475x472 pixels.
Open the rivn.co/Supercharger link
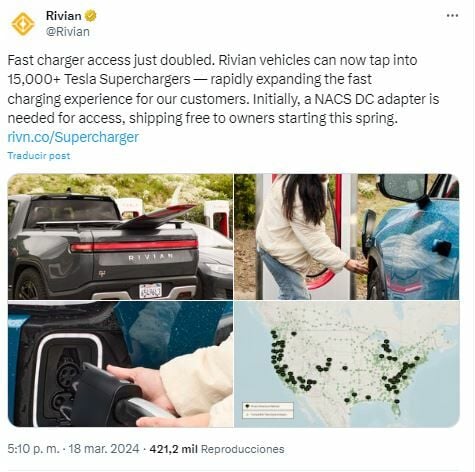coord(73,137)
